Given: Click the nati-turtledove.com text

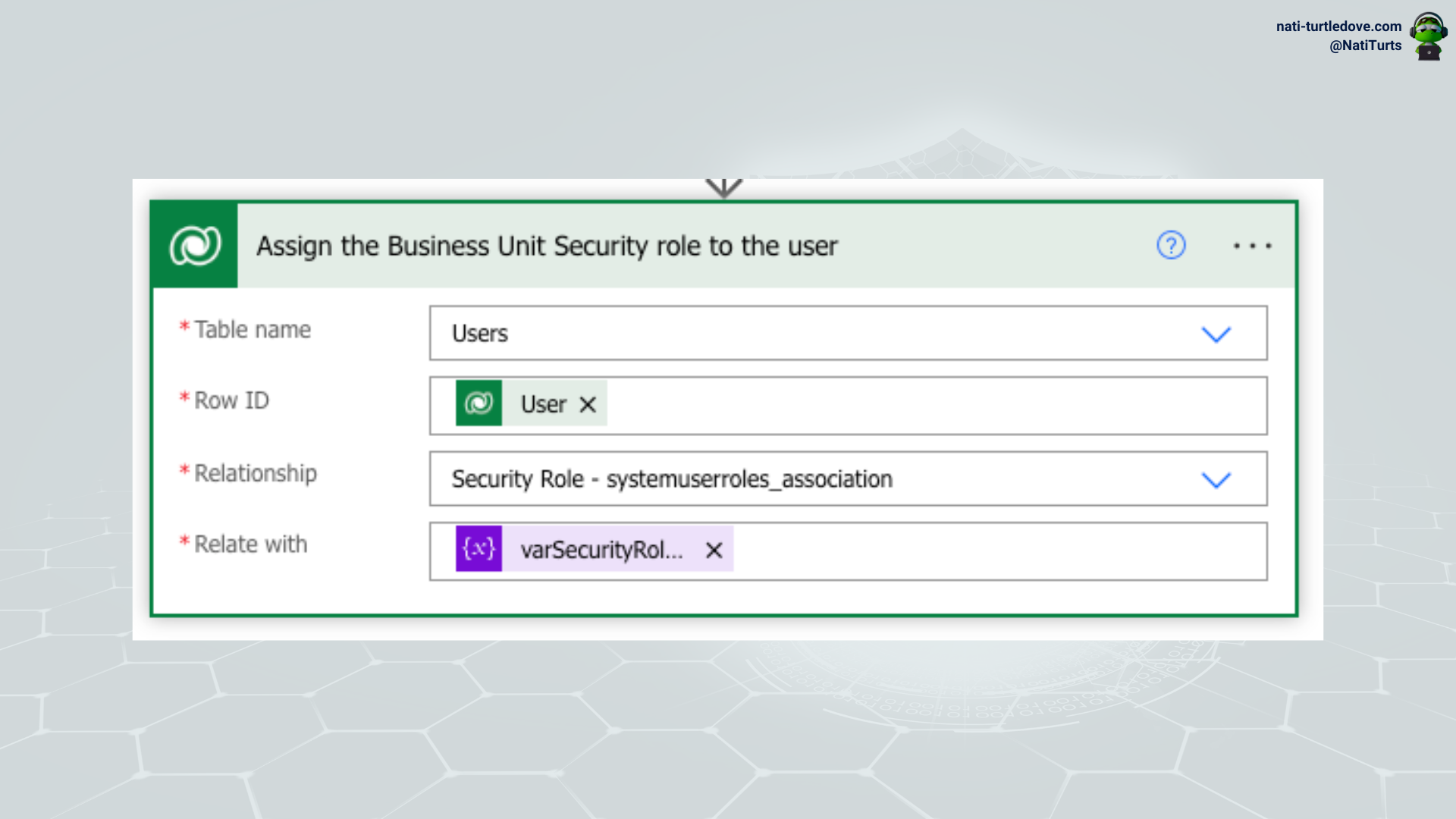Looking at the screenshot, I should 1338,27.
